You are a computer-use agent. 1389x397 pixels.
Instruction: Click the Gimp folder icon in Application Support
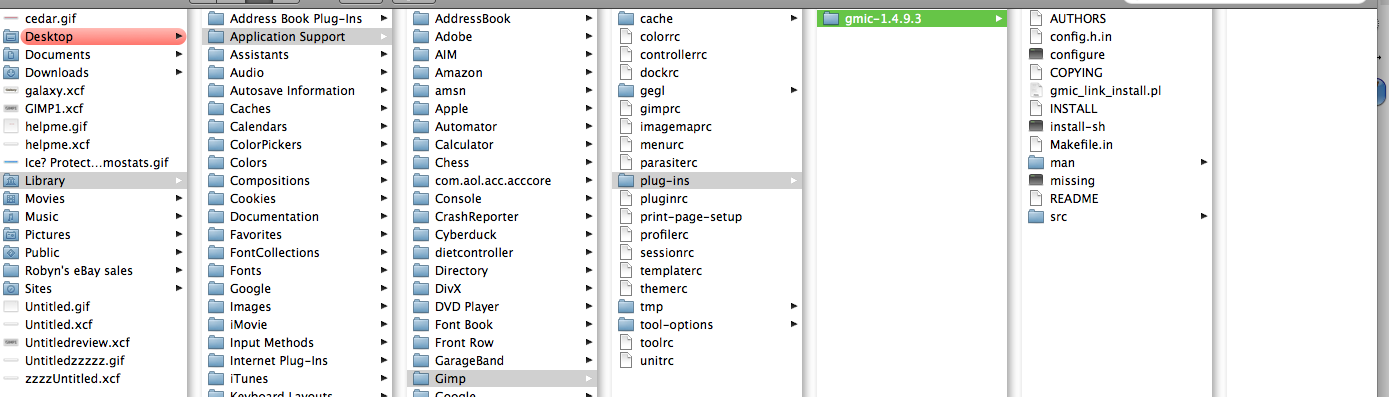coord(421,379)
